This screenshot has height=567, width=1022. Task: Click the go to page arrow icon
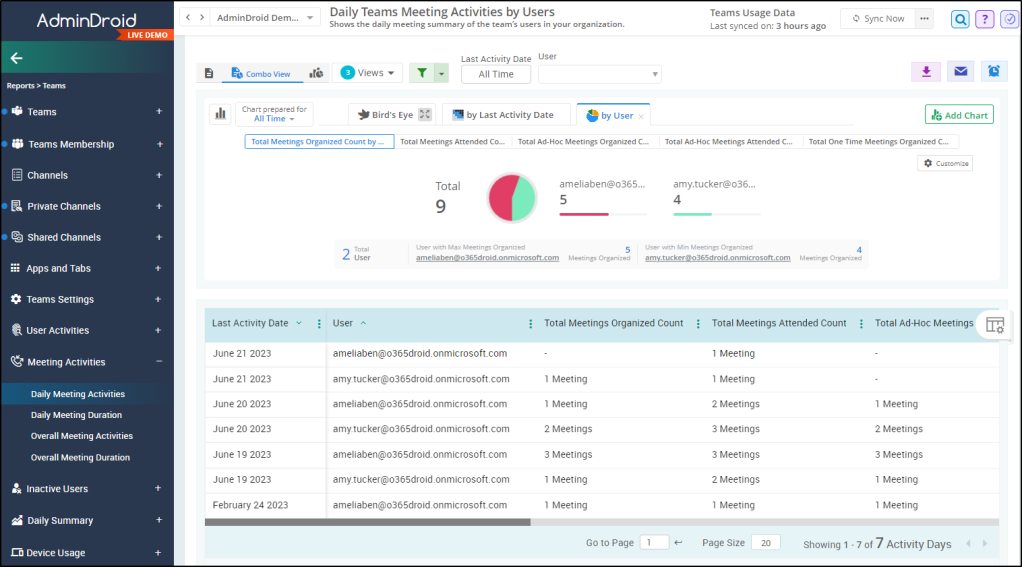pyautogui.click(x=679, y=542)
